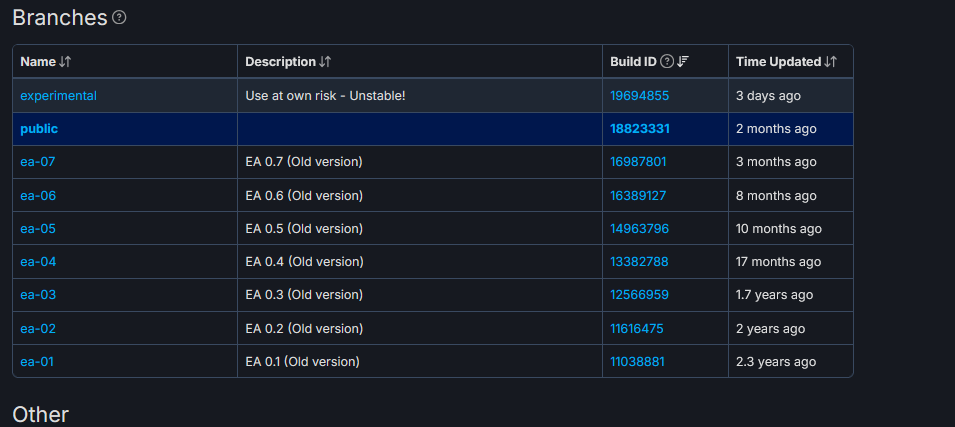
Task: Open build ID 18823331
Action: 640,129
